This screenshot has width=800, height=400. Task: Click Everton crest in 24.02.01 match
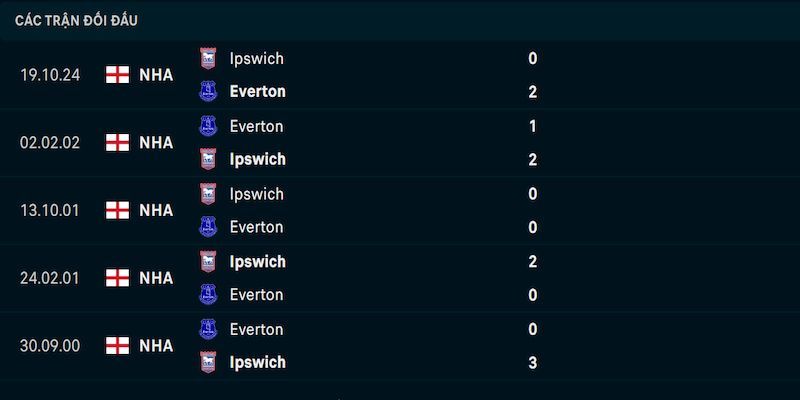click(x=208, y=294)
